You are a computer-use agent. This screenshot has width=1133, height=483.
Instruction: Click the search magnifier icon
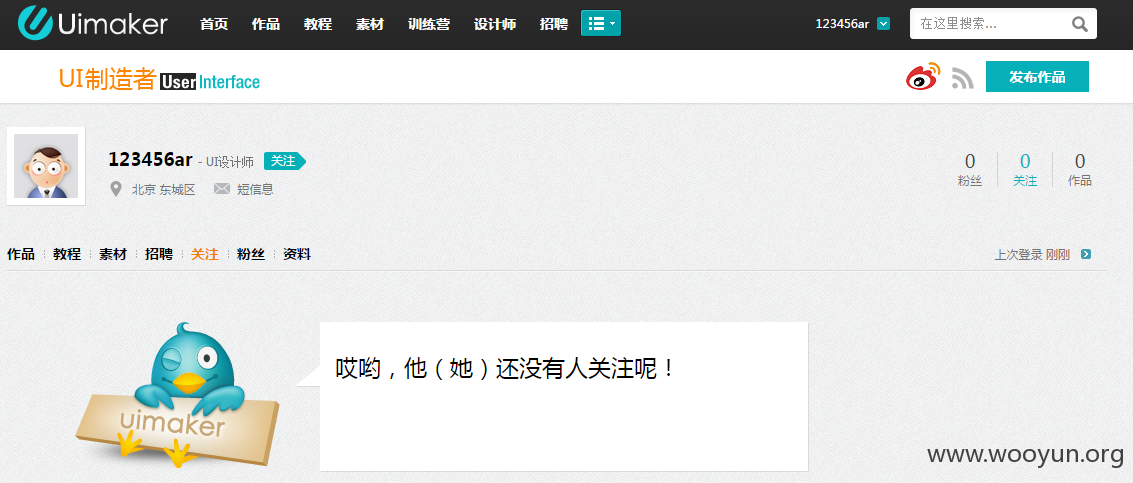[x=1080, y=24]
